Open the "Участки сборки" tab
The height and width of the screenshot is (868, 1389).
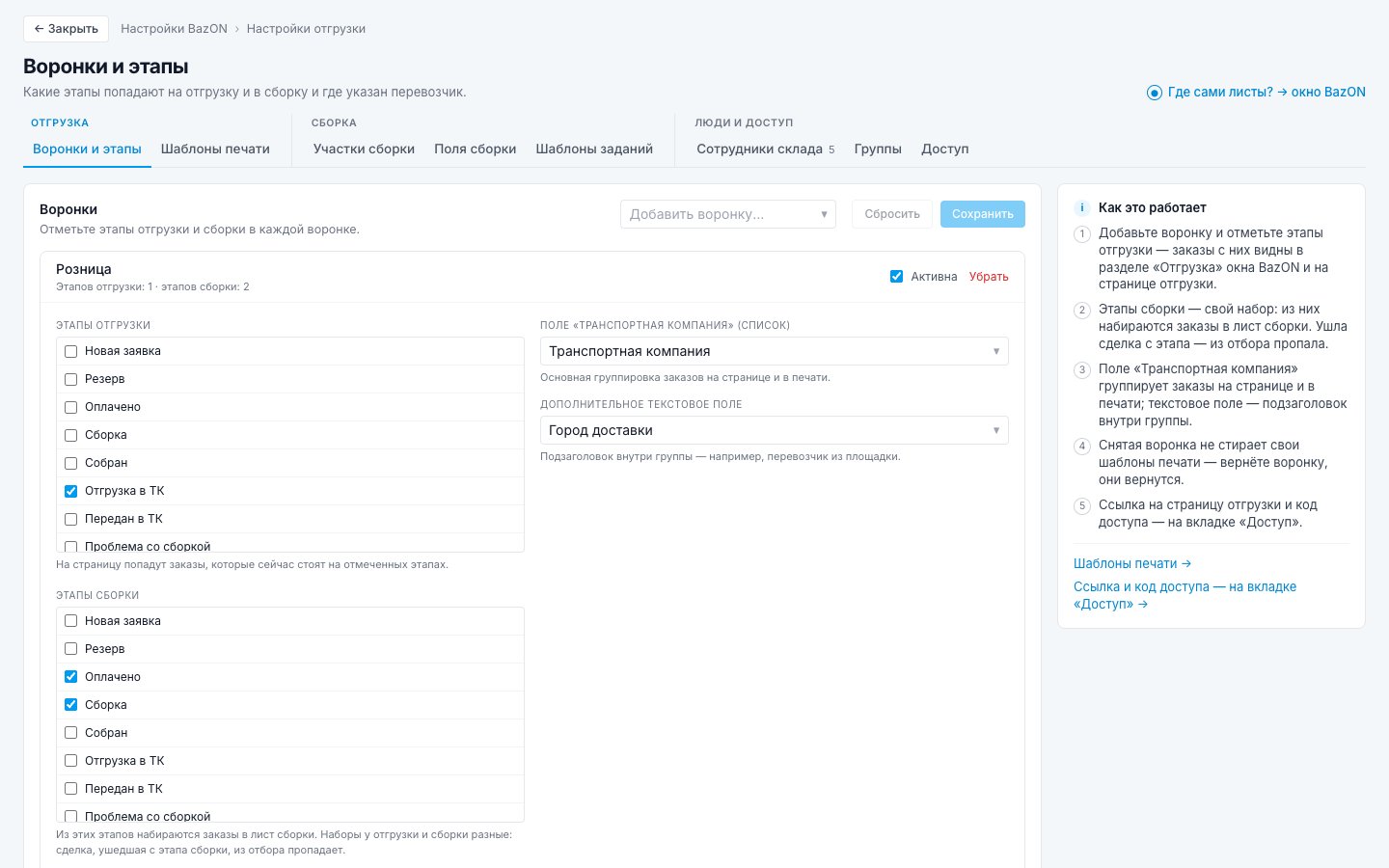364,149
